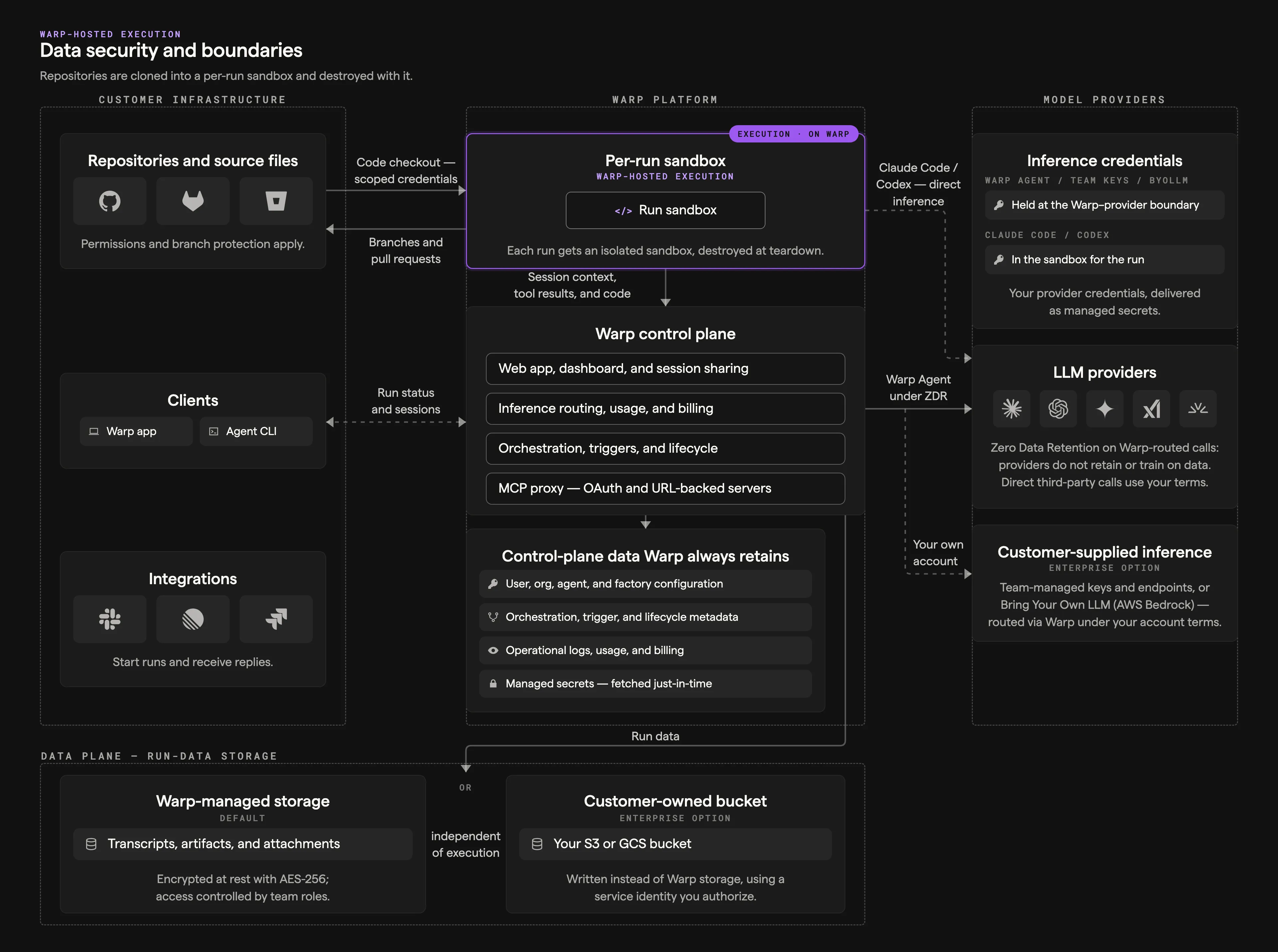Click the code brackets icon in Run sandbox
Screen dimensions: 1278x952
tap(623, 211)
